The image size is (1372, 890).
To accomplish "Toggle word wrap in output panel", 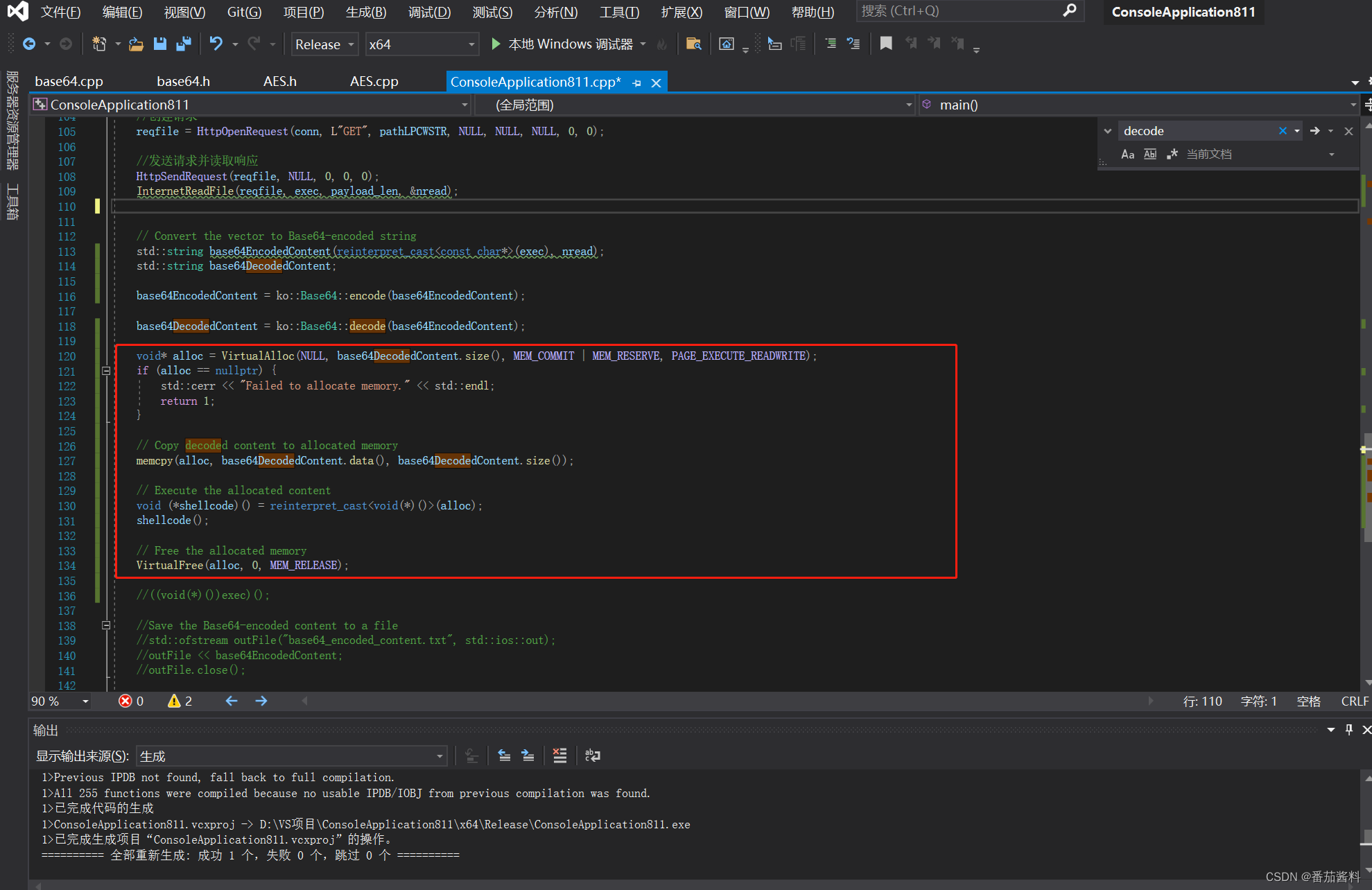I will pyautogui.click(x=593, y=756).
